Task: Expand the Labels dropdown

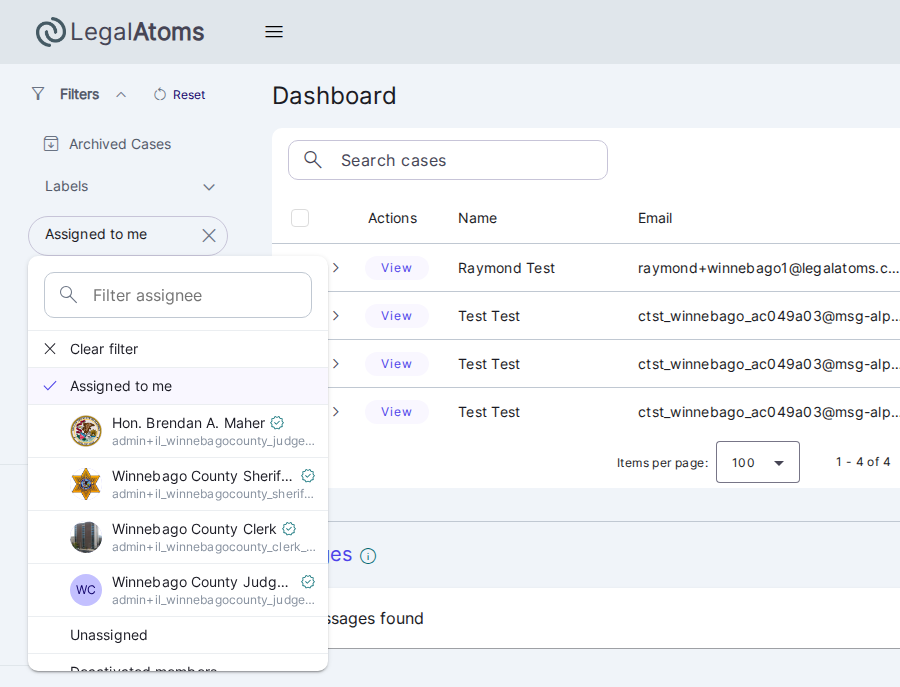Action: click(130, 187)
